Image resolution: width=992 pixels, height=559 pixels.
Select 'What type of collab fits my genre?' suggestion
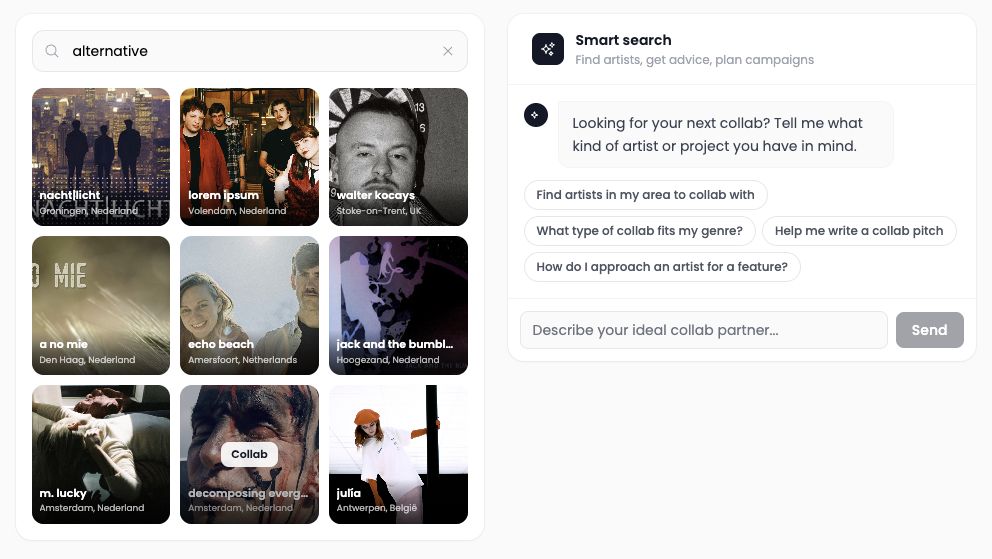(x=639, y=231)
